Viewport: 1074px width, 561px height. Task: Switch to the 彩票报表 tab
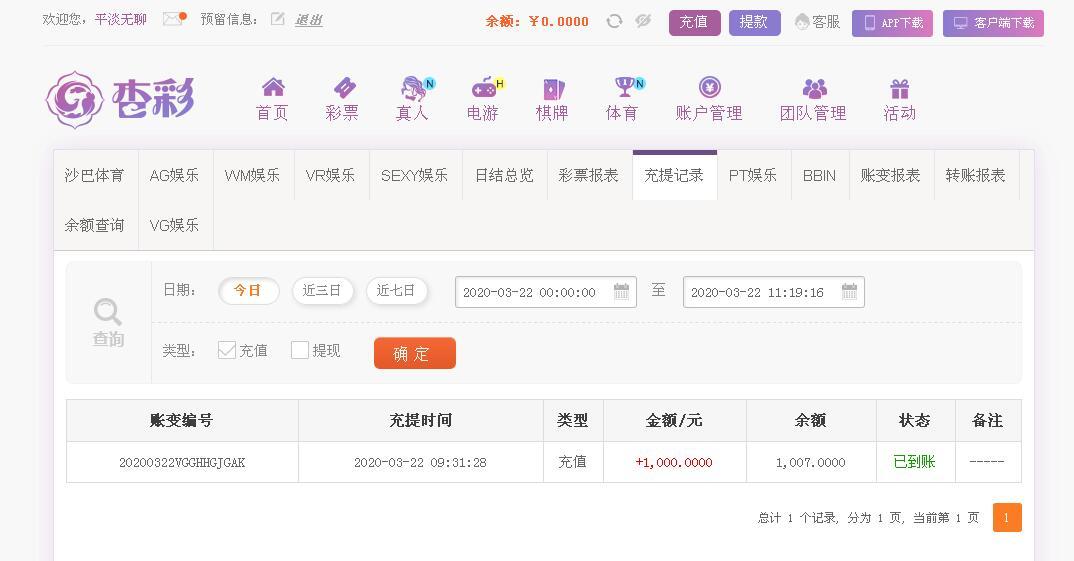589,175
